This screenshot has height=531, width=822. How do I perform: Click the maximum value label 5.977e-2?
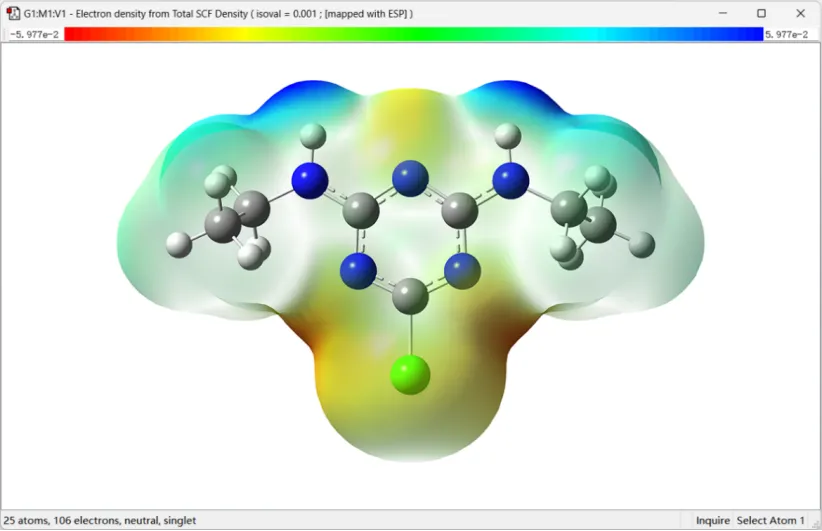coord(786,35)
